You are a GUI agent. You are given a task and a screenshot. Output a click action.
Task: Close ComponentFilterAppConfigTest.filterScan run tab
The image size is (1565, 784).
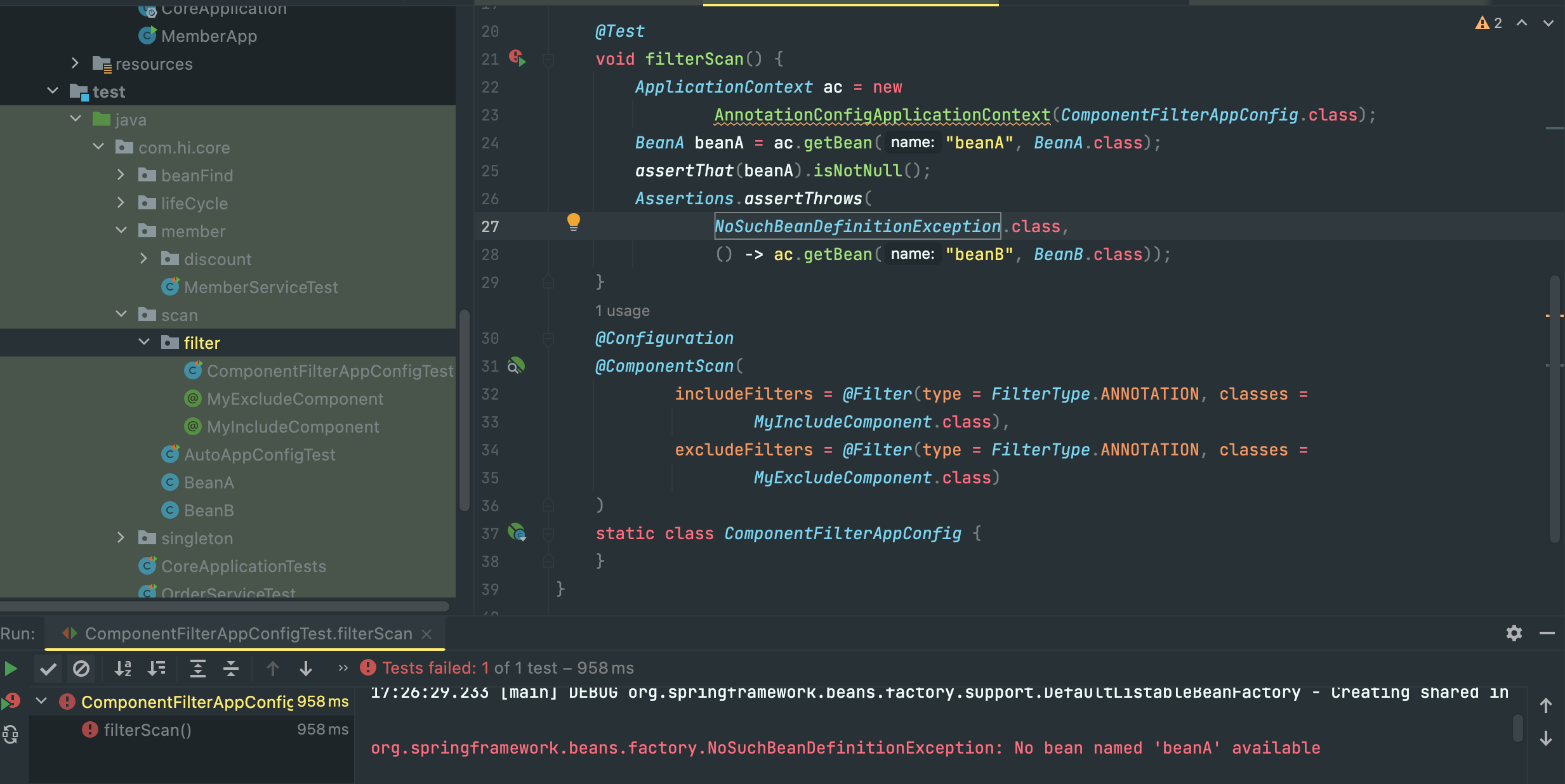point(427,634)
